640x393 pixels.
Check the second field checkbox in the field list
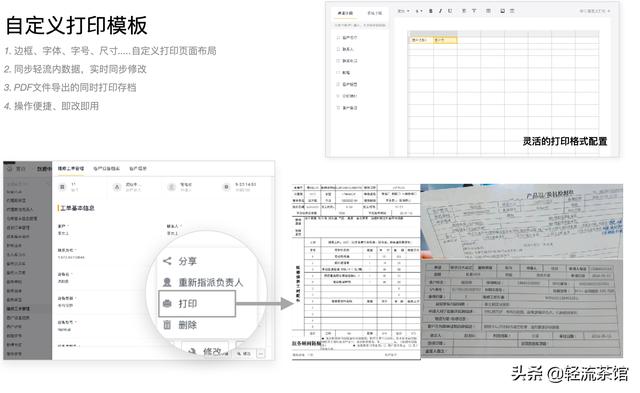tap(338, 49)
